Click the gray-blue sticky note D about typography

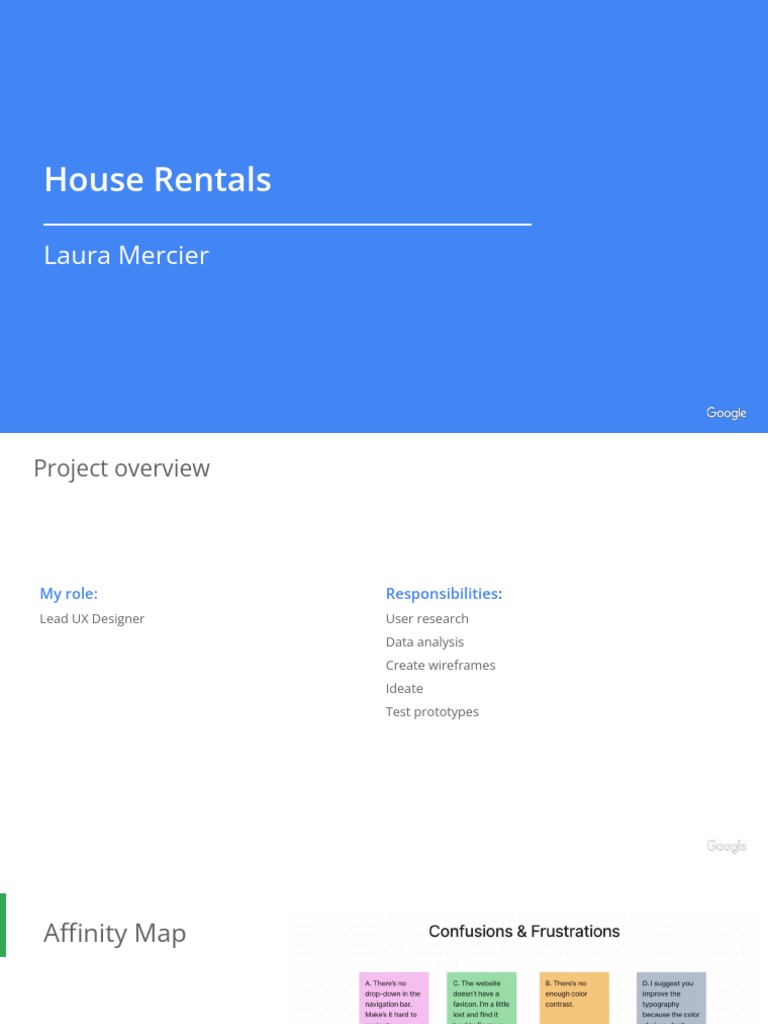671,998
